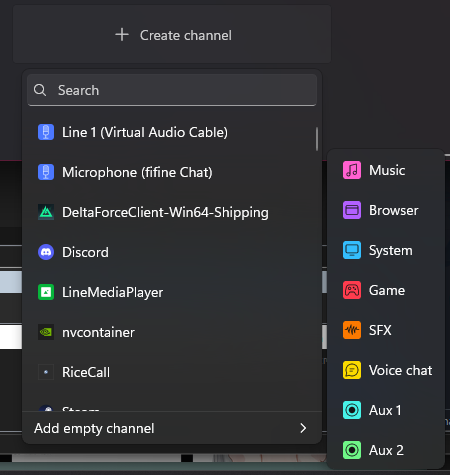This screenshot has width=450, height=475.
Task: Click the microphone icon for Line 1
Action: pos(46,132)
